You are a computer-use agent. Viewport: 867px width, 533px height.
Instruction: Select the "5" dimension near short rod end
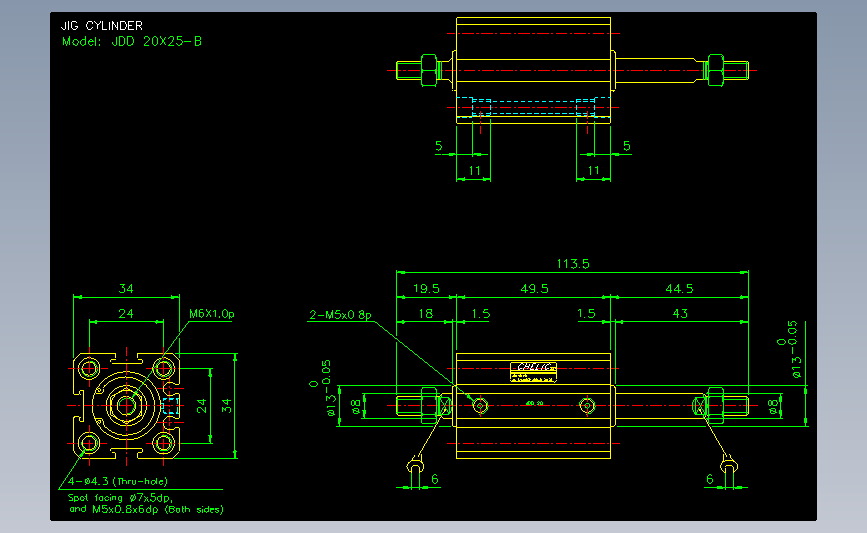438,146
